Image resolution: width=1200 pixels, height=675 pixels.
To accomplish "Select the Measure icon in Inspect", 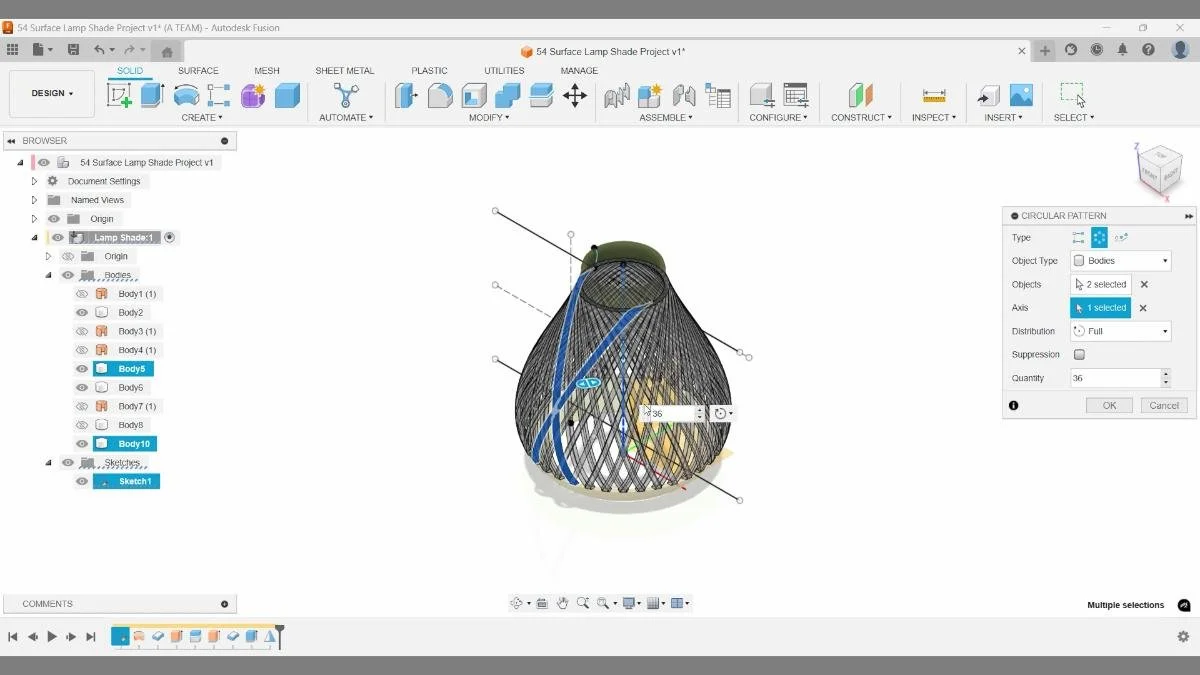I will [934, 95].
